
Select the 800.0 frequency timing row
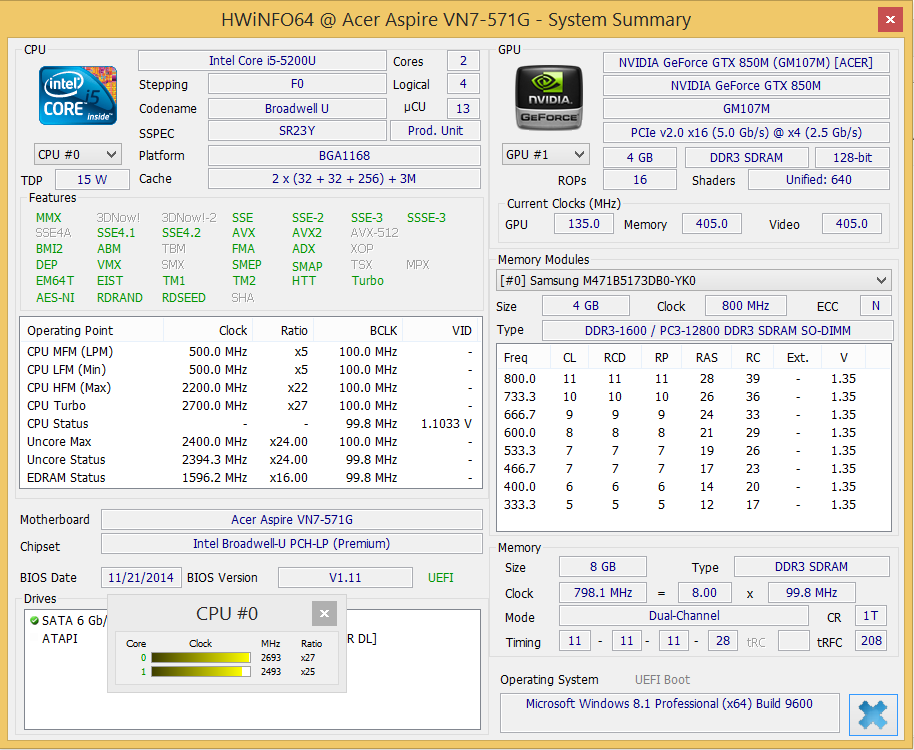pyautogui.click(x=694, y=379)
